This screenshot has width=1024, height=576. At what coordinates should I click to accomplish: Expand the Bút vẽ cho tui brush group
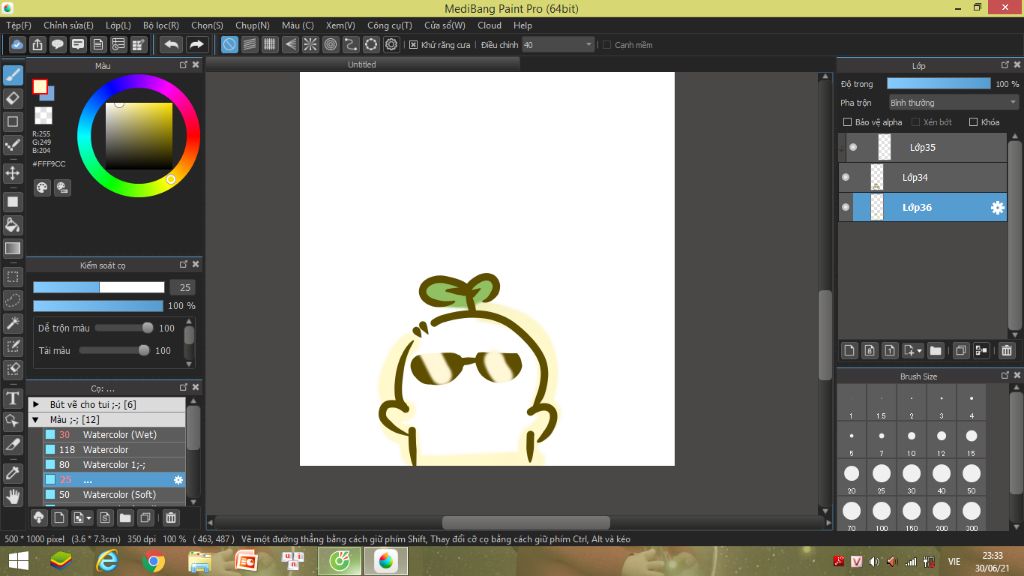tap(37, 404)
